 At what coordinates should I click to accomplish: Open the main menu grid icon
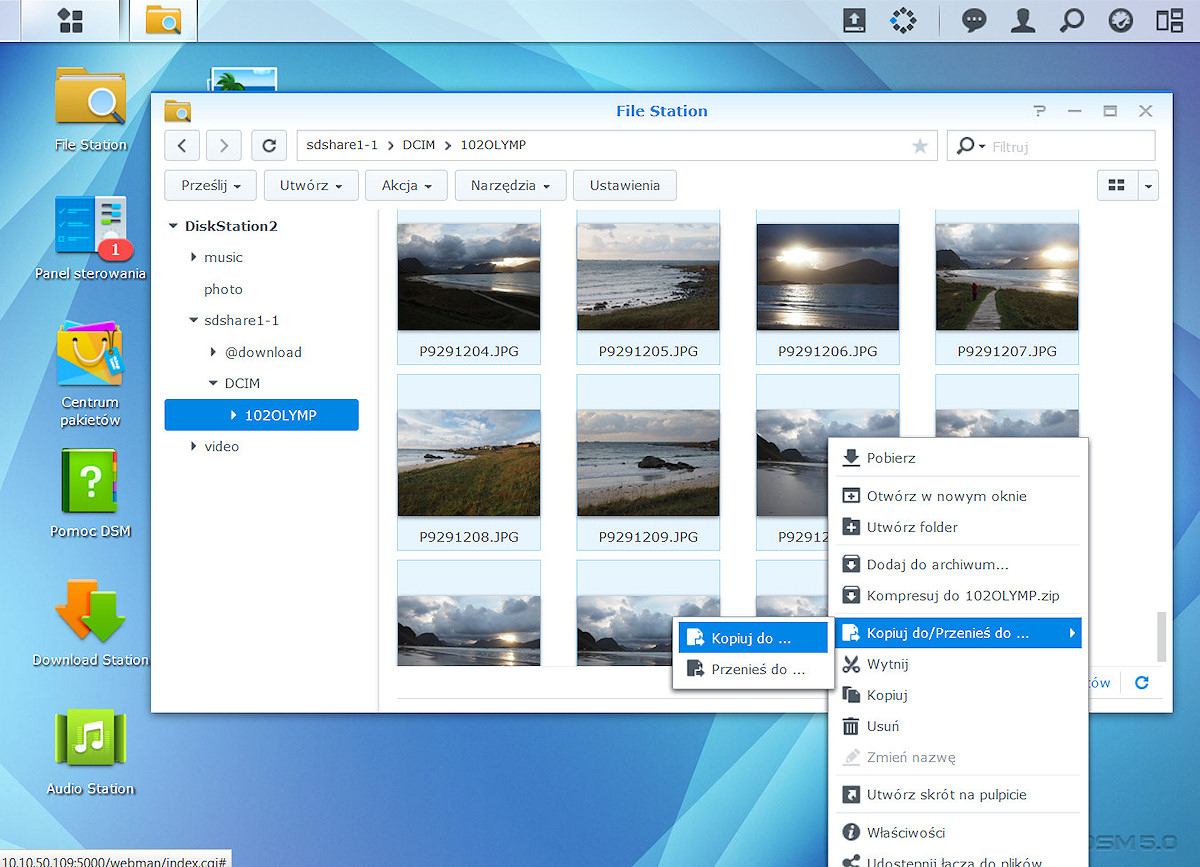point(70,20)
